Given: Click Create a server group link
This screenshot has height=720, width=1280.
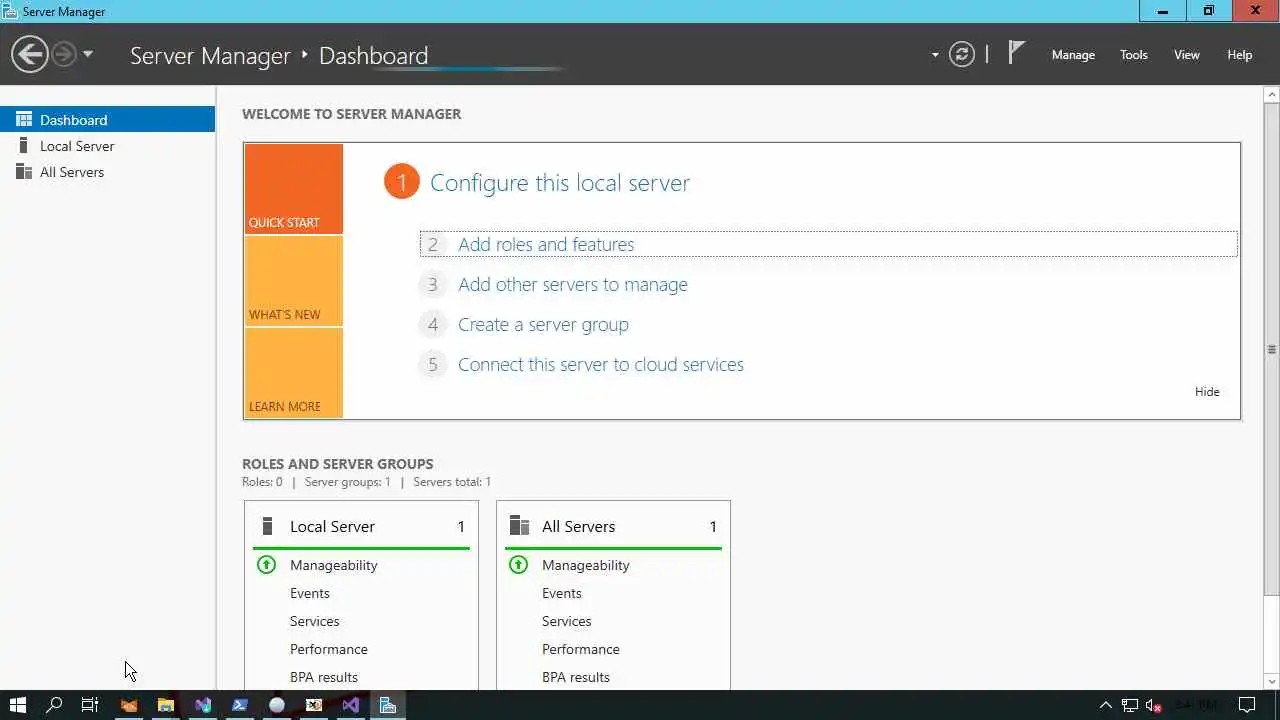Looking at the screenshot, I should pyautogui.click(x=543, y=325).
